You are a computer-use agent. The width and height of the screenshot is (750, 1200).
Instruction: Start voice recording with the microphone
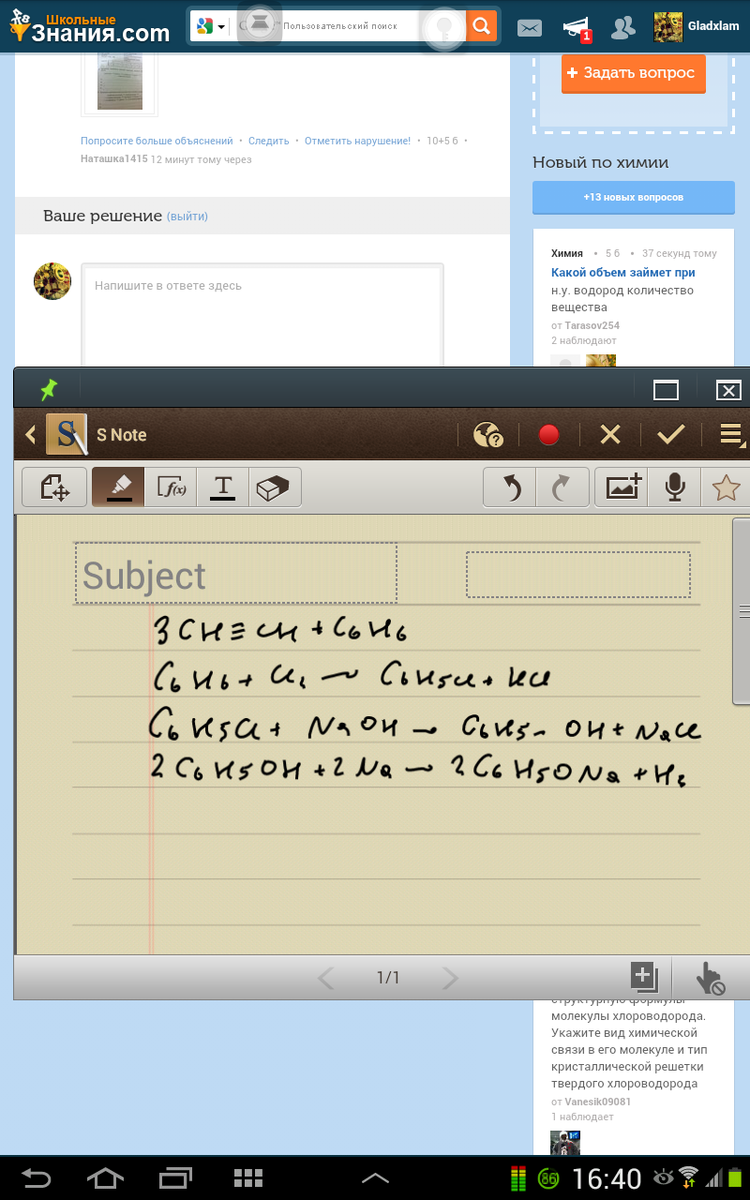(675, 487)
